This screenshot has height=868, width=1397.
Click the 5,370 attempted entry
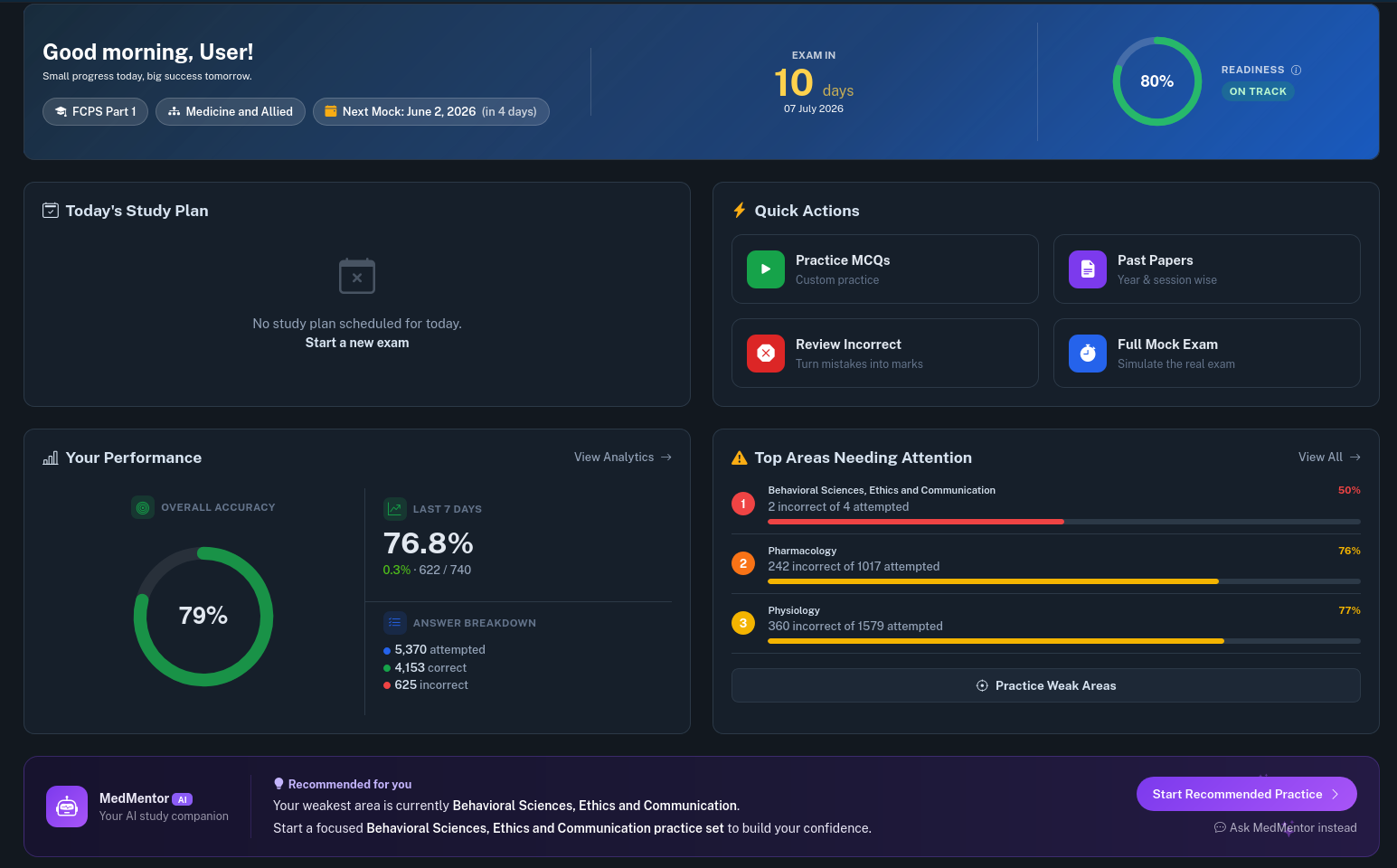(435, 650)
